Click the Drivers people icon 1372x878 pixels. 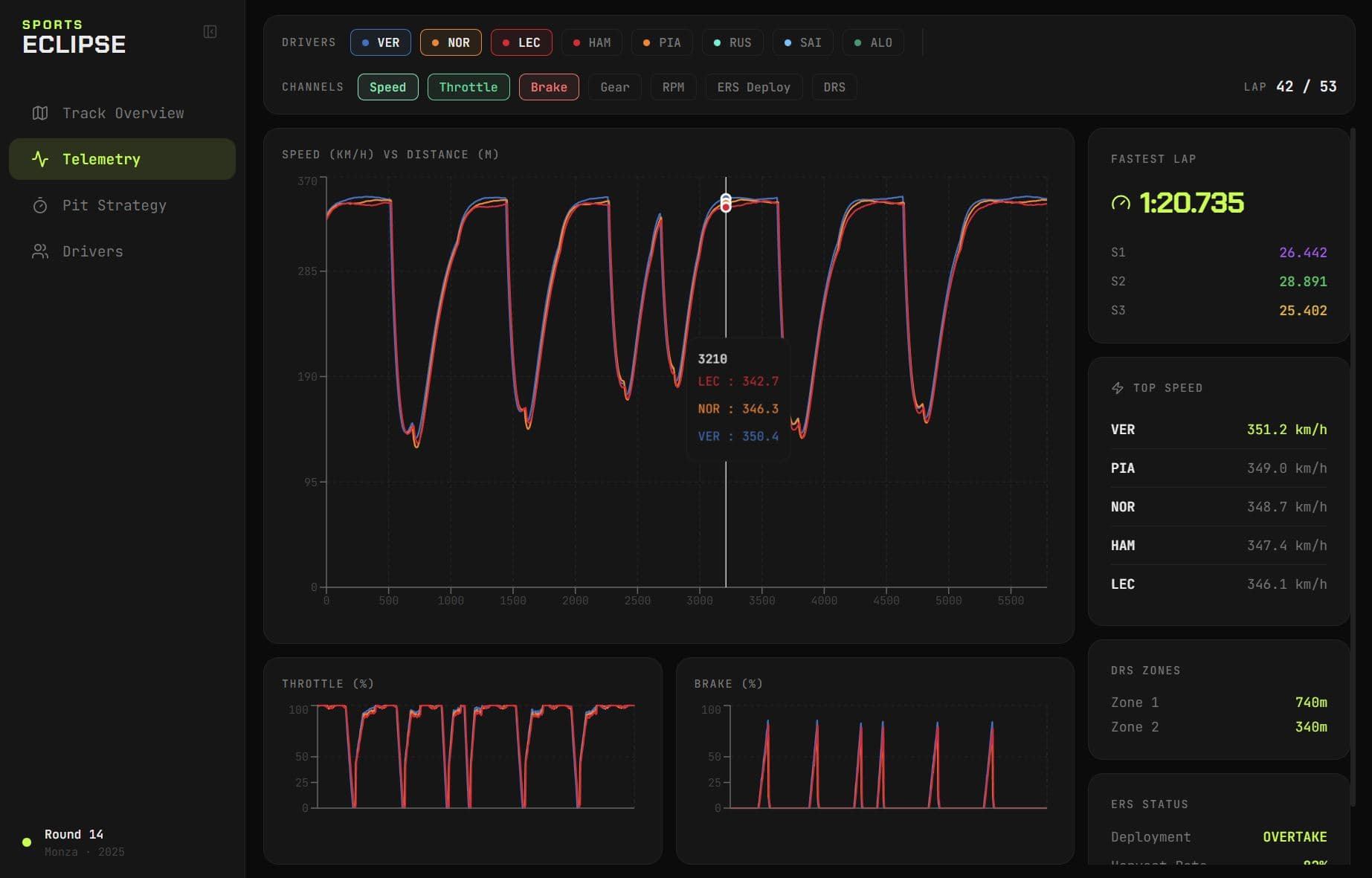(x=40, y=251)
